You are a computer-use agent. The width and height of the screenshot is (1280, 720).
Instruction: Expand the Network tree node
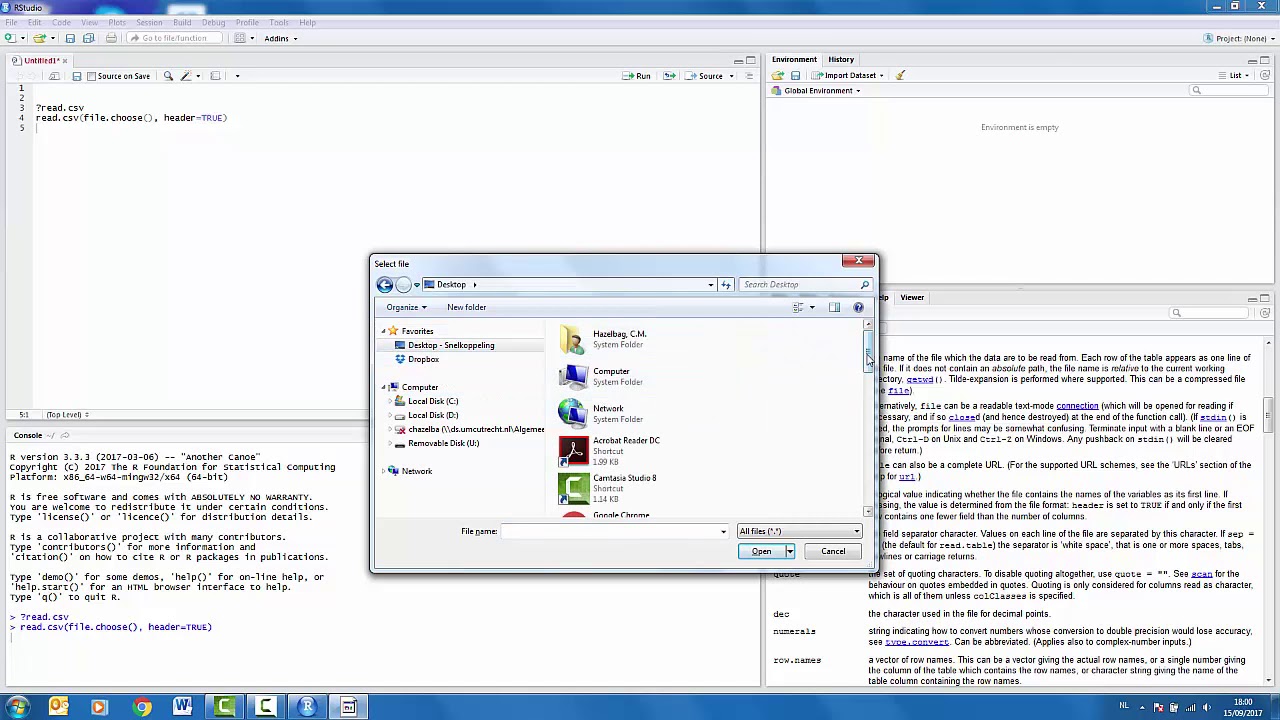[383, 471]
